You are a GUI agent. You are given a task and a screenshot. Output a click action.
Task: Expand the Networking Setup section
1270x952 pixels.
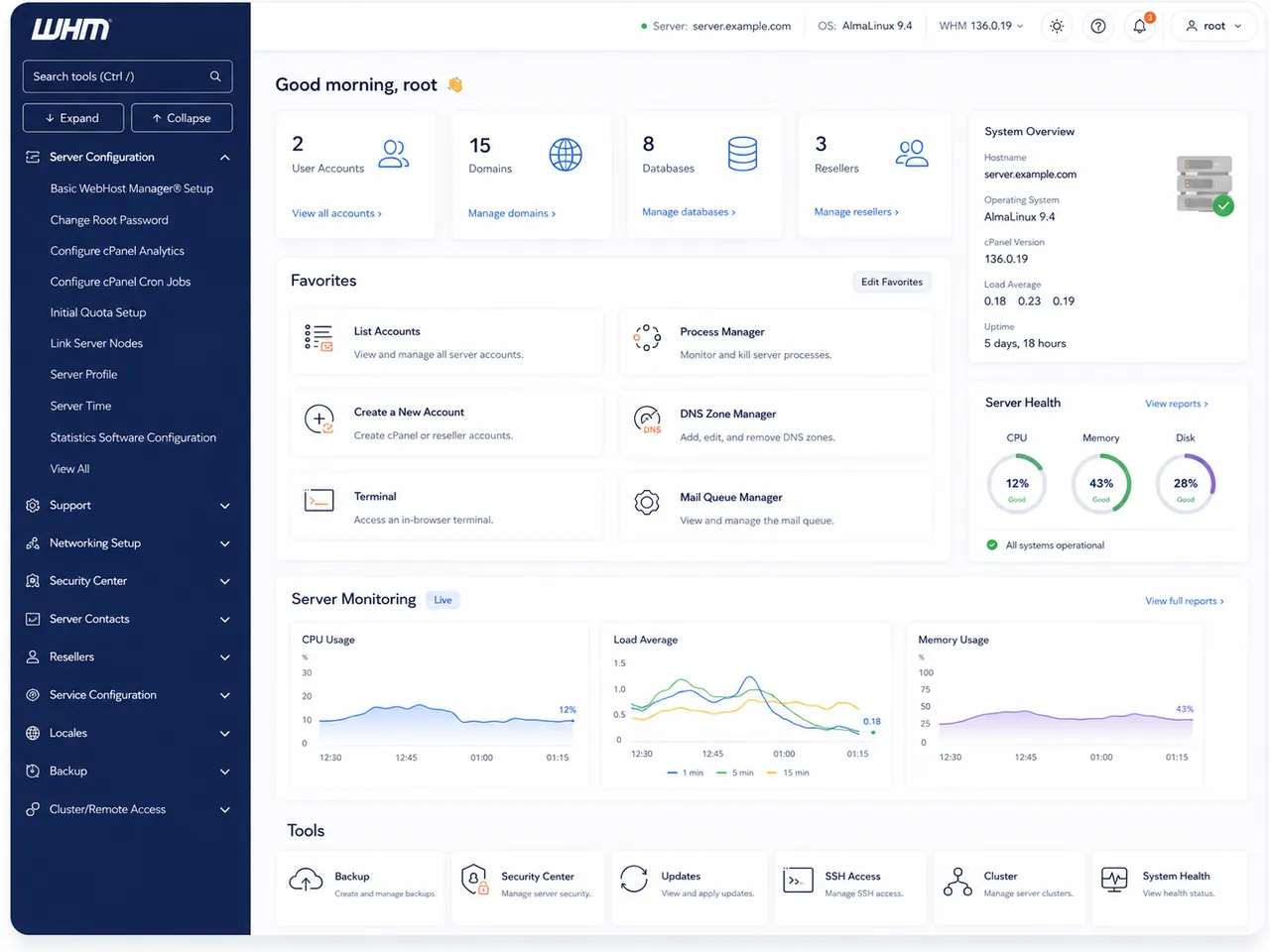(127, 543)
